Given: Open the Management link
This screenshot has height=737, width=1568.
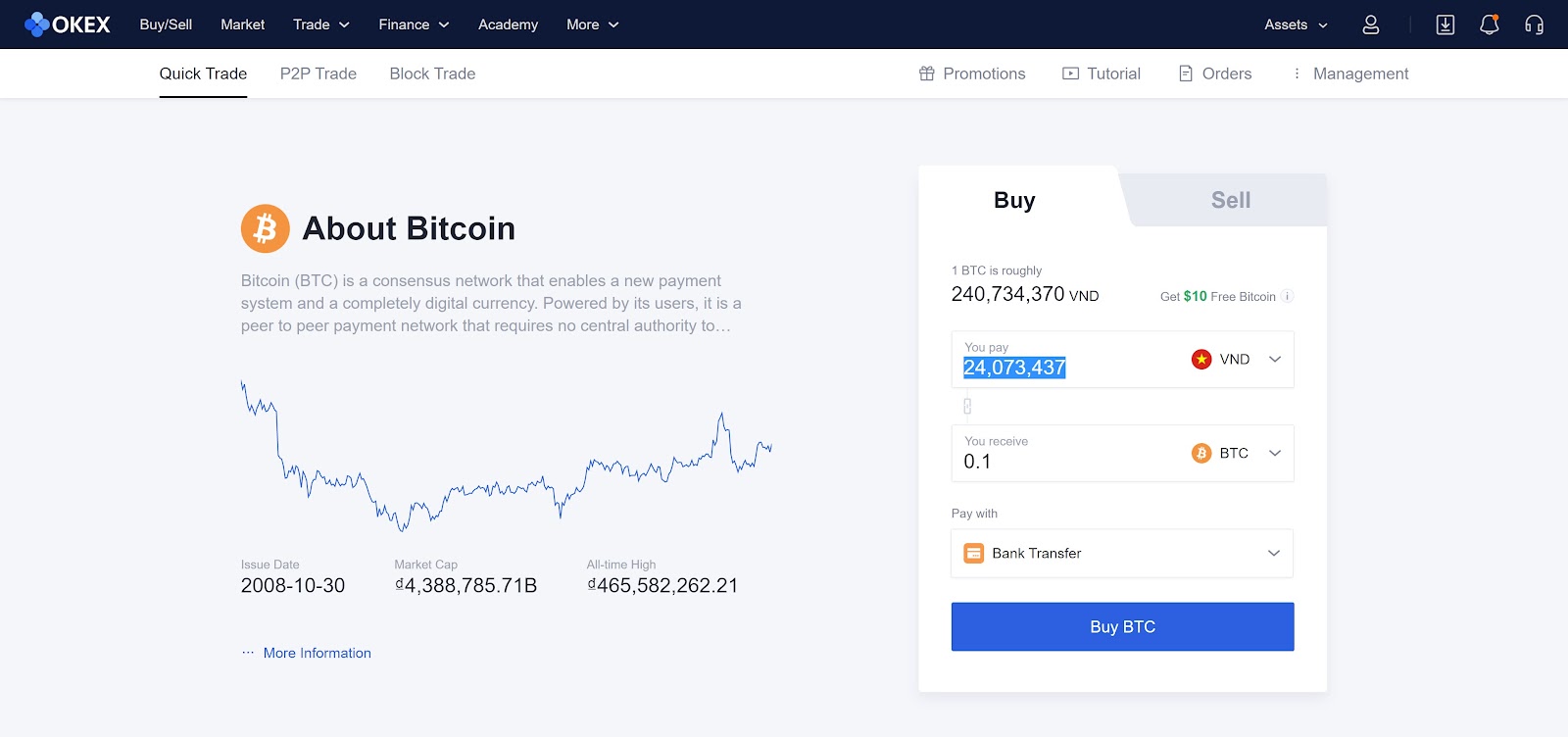Looking at the screenshot, I should click(x=1360, y=74).
